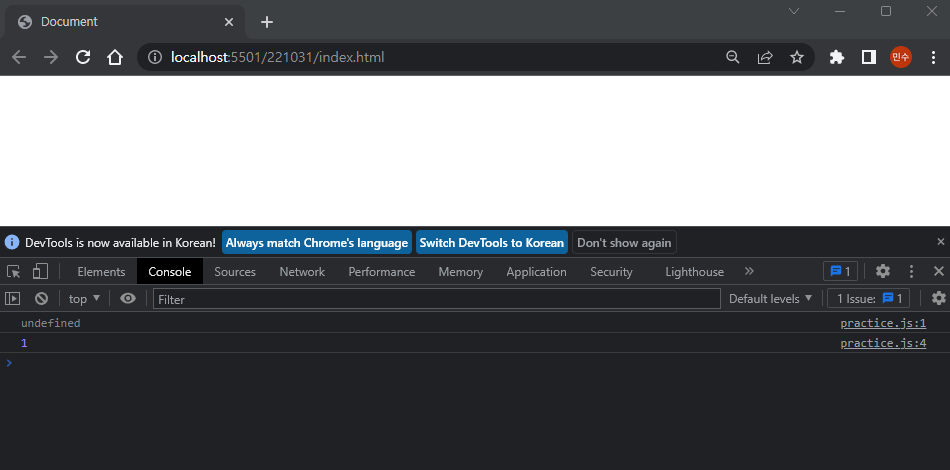Select the undefined console output
Image resolution: width=950 pixels, height=470 pixels.
pos(51,323)
